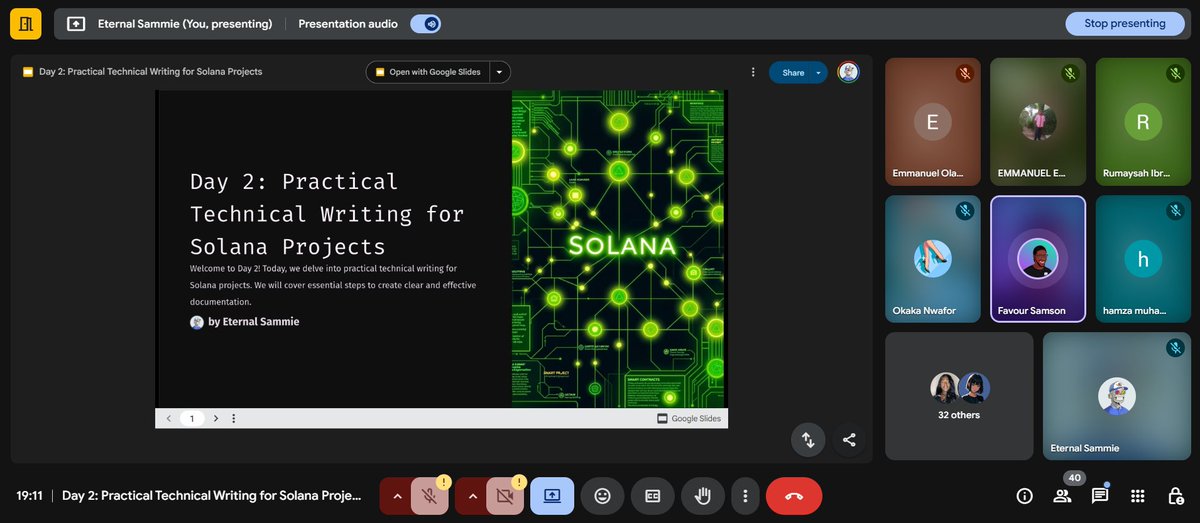Viewport: 1200px width, 523px height.
Task: Click the 19:11 clock text
Action: 29,496
